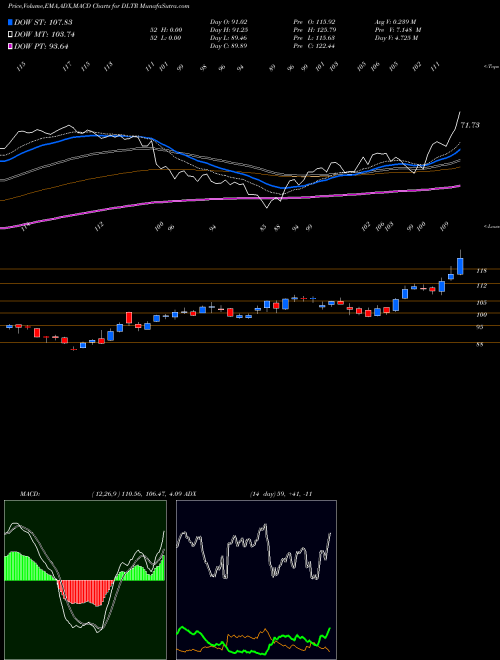Click the 'DOW ST: 107.83' value
Image resolution: width=500 pixels, height=660 pixels.
(43, 22)
